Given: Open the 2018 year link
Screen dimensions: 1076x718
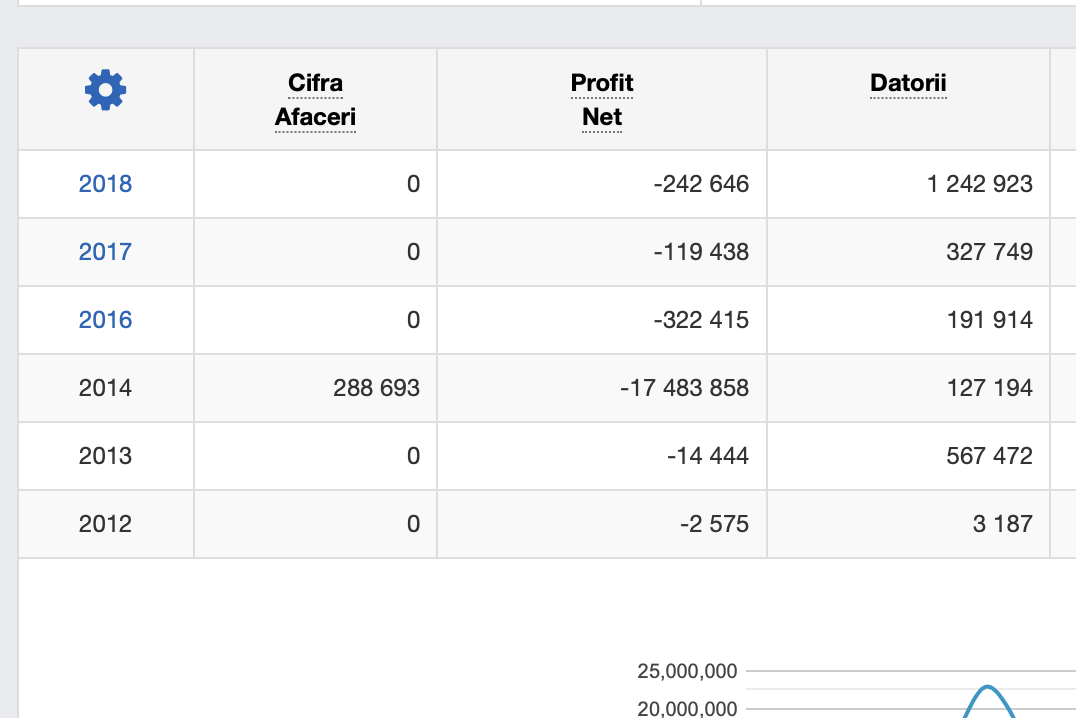Looking at the screenshot, I should [x=105, y=184].
